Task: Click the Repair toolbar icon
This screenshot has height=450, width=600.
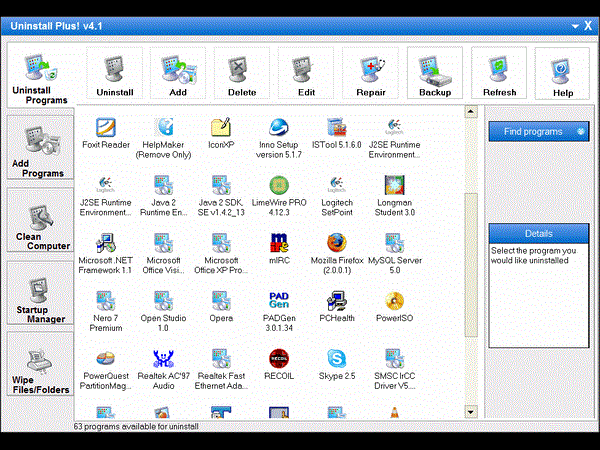Action: coord(370,73)
